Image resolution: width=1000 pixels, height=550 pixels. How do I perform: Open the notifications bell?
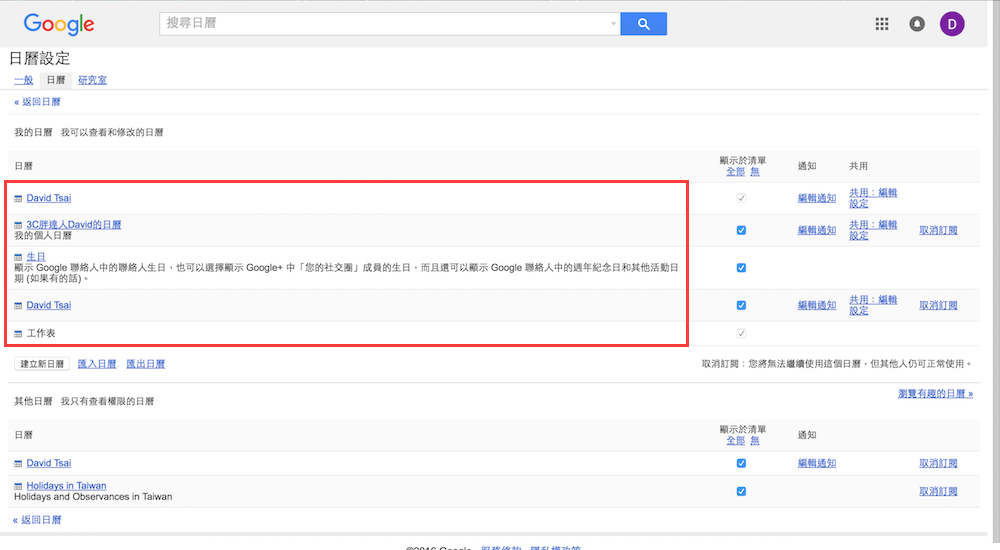pyautogui.click(x=917, y=24)
